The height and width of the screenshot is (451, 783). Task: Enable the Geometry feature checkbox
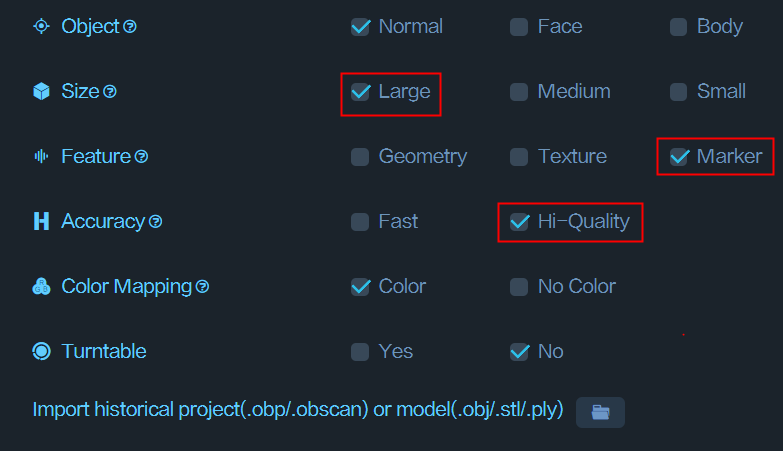[x=360, y=157]
